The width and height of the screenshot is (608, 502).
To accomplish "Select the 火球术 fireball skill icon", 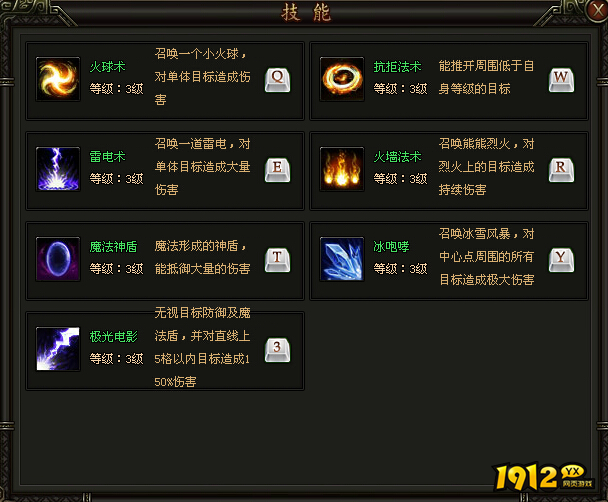I will [x=58, y=79].
